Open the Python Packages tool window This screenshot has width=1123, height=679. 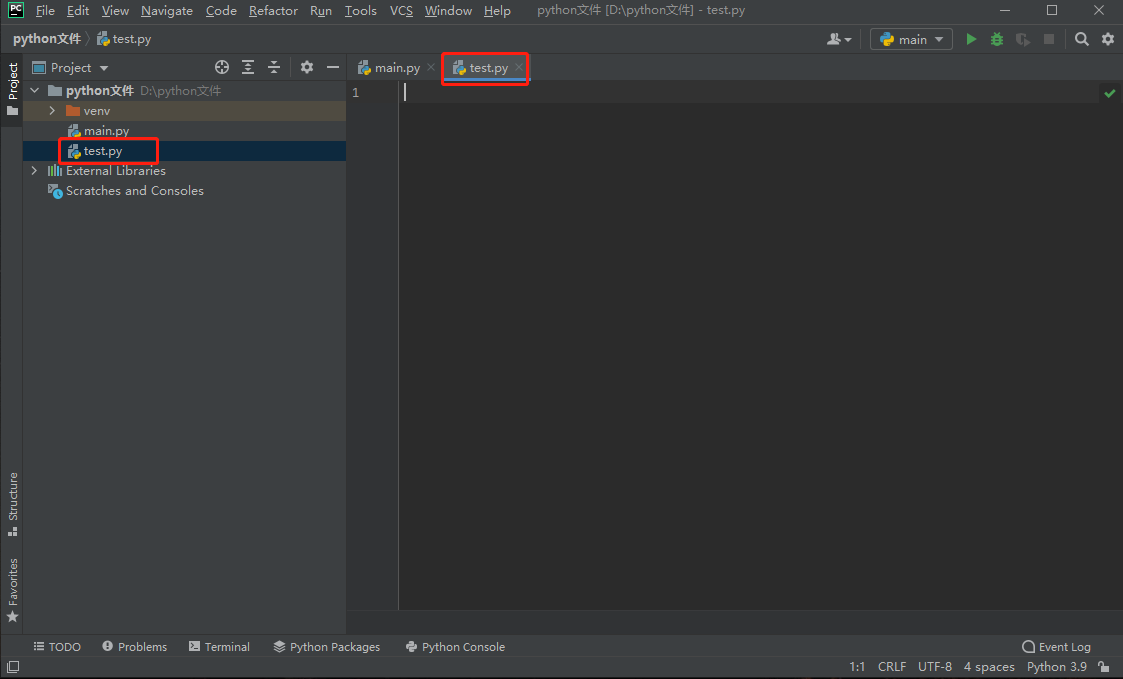(327, 647)
